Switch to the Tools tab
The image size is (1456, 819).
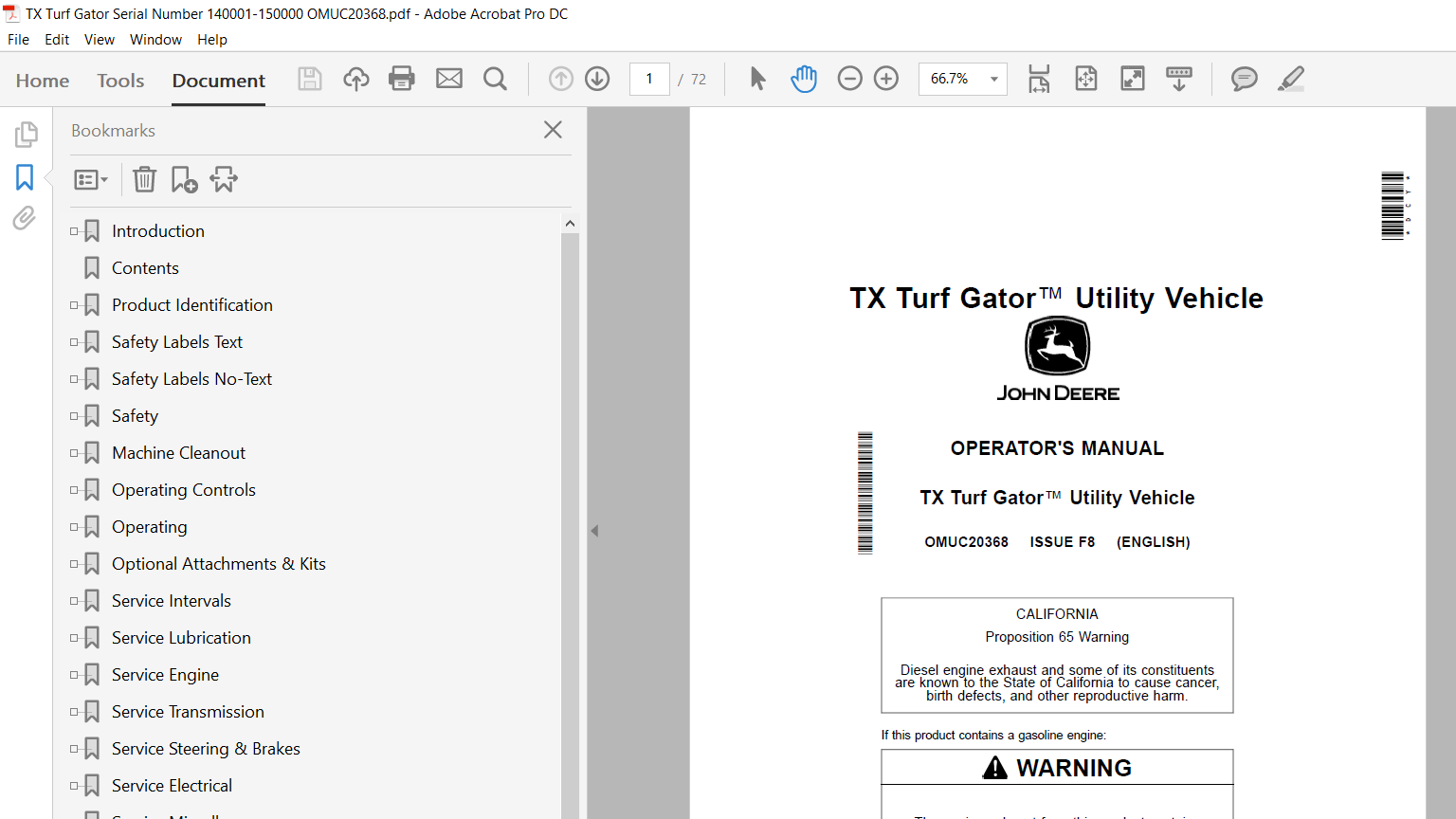click(x=120, y=81)
